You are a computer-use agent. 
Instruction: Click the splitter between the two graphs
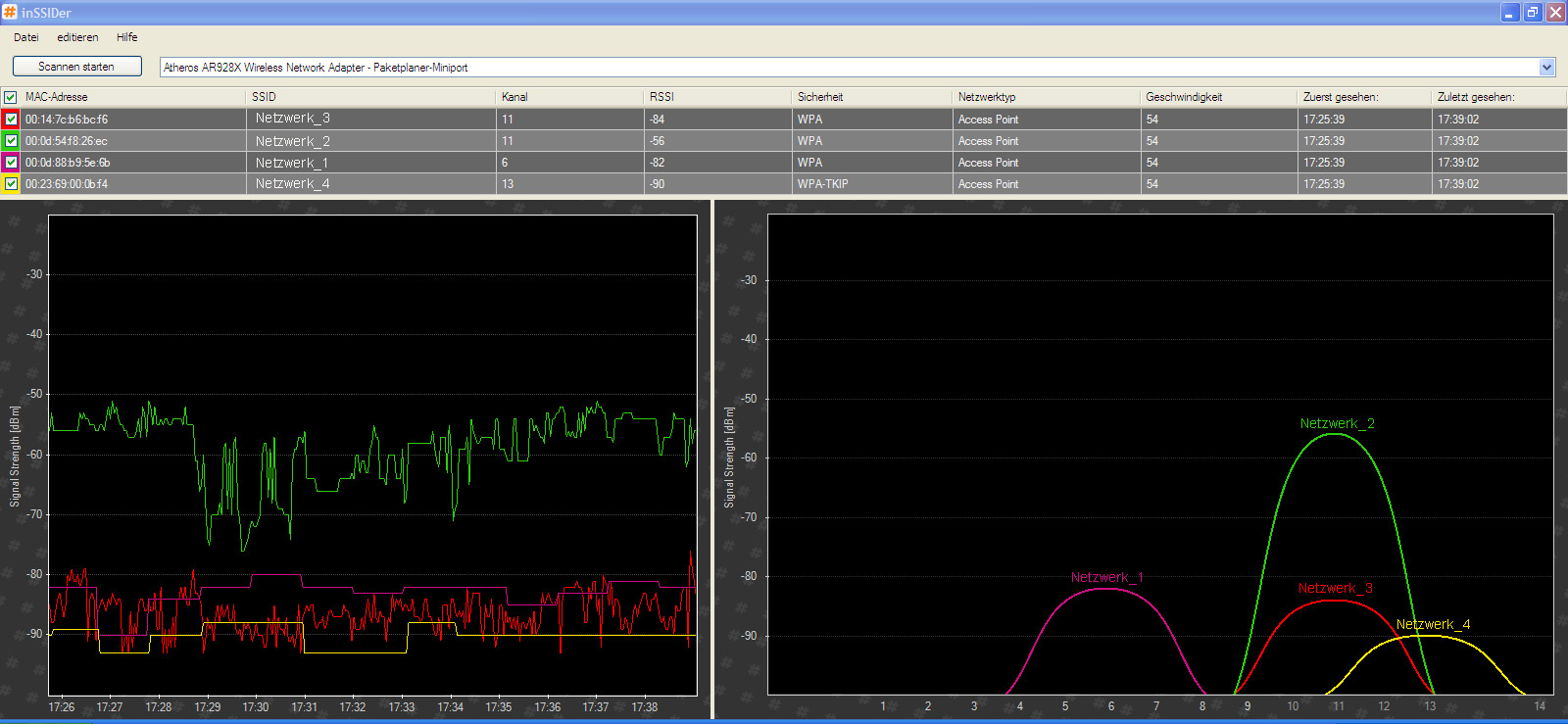[x=712, y=459]
